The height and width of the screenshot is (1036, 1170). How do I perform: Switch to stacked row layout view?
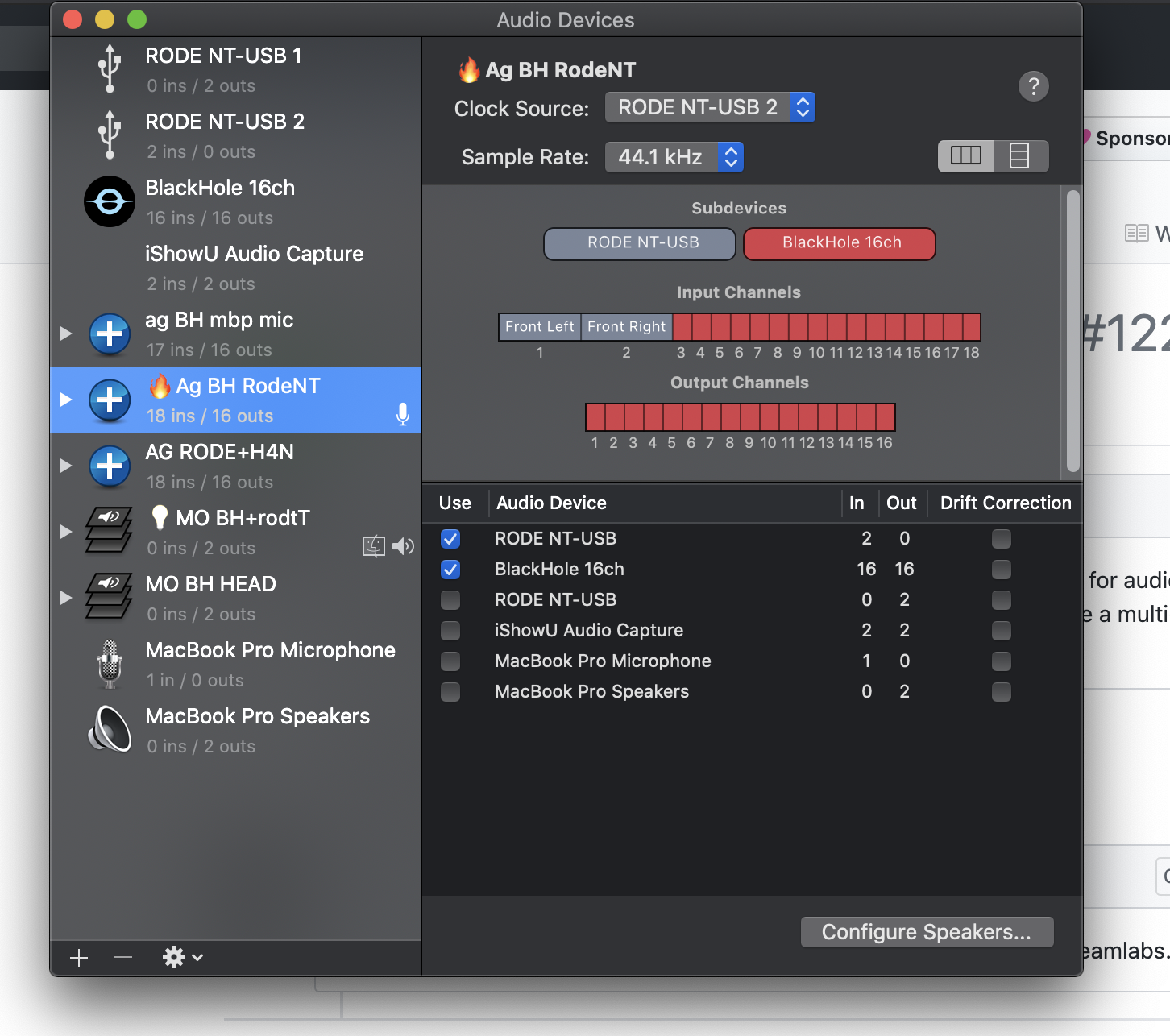pos(1020,155)
